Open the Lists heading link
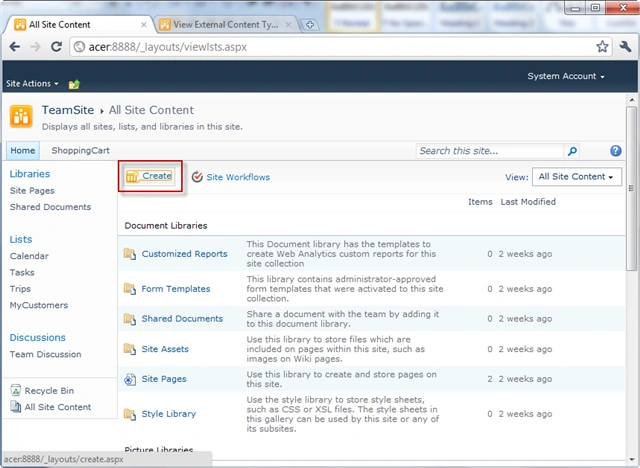 [21, 240]
